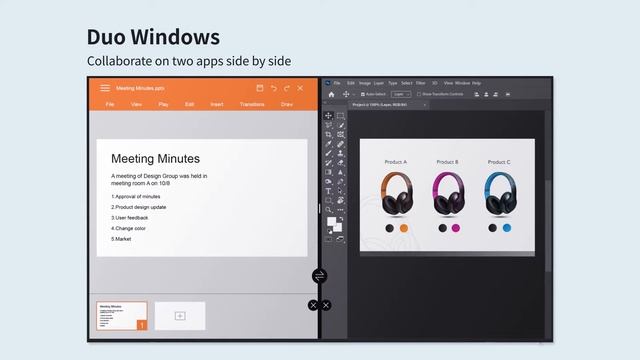
Task: Click the save icon in the orange header
Action: pyautogui.click(x=260, y=88)
